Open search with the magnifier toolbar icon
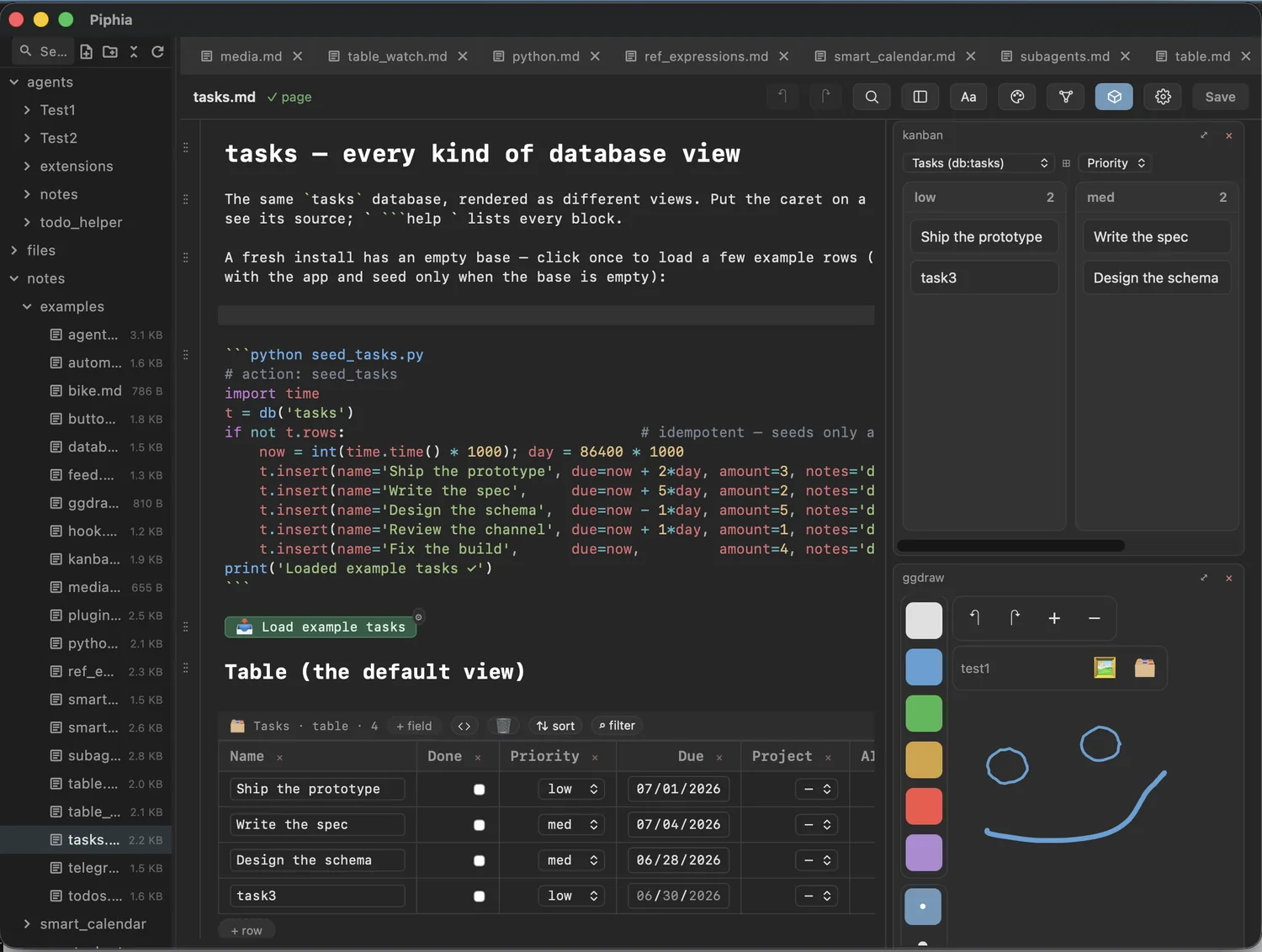 coord(872,97)
